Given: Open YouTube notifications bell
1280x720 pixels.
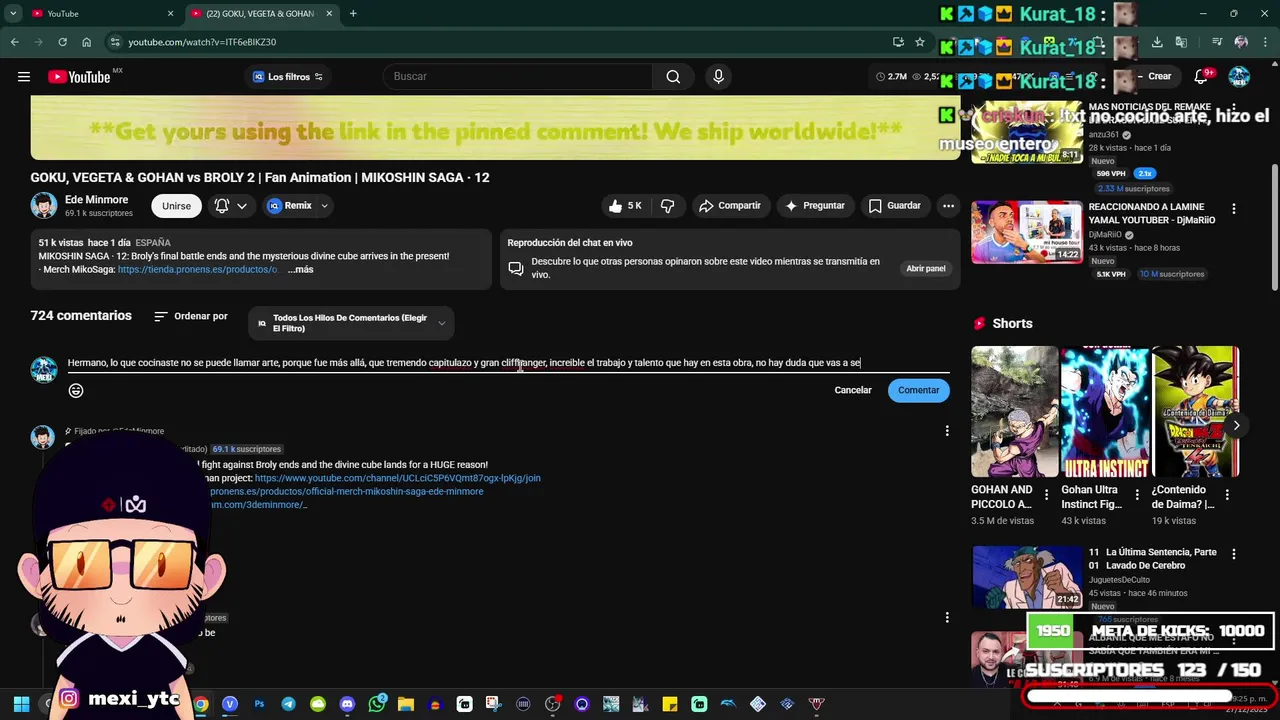Looking at the screenshot, I should 1201,77.
